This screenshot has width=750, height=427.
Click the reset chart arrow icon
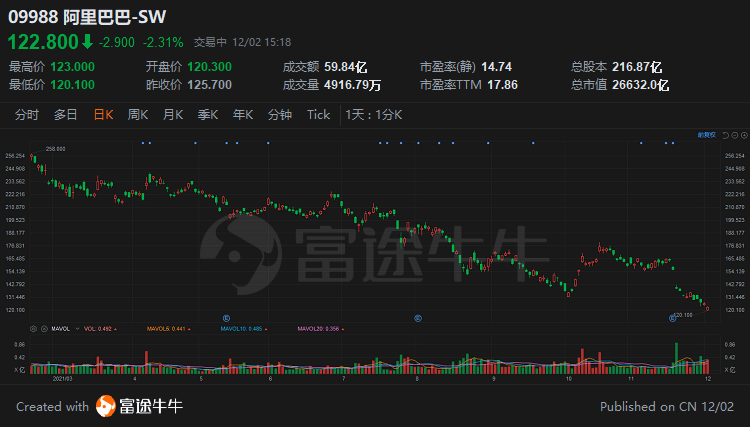[x=726, y=135]
